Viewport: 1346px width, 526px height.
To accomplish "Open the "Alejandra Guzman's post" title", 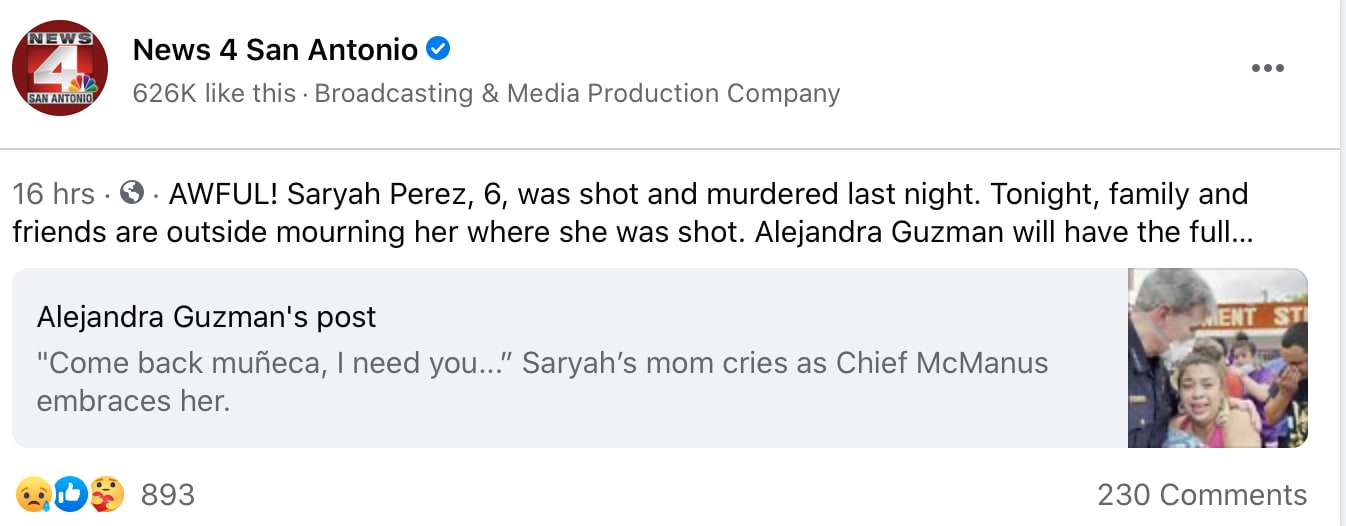I will pyautogui.click(x=206, y=317).
